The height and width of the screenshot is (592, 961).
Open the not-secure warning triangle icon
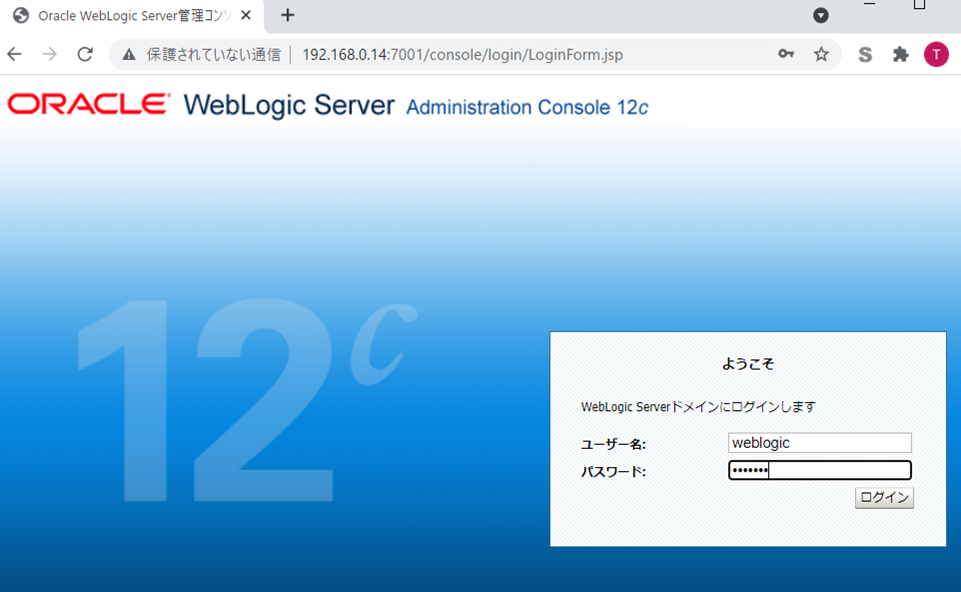click(128, 55)
